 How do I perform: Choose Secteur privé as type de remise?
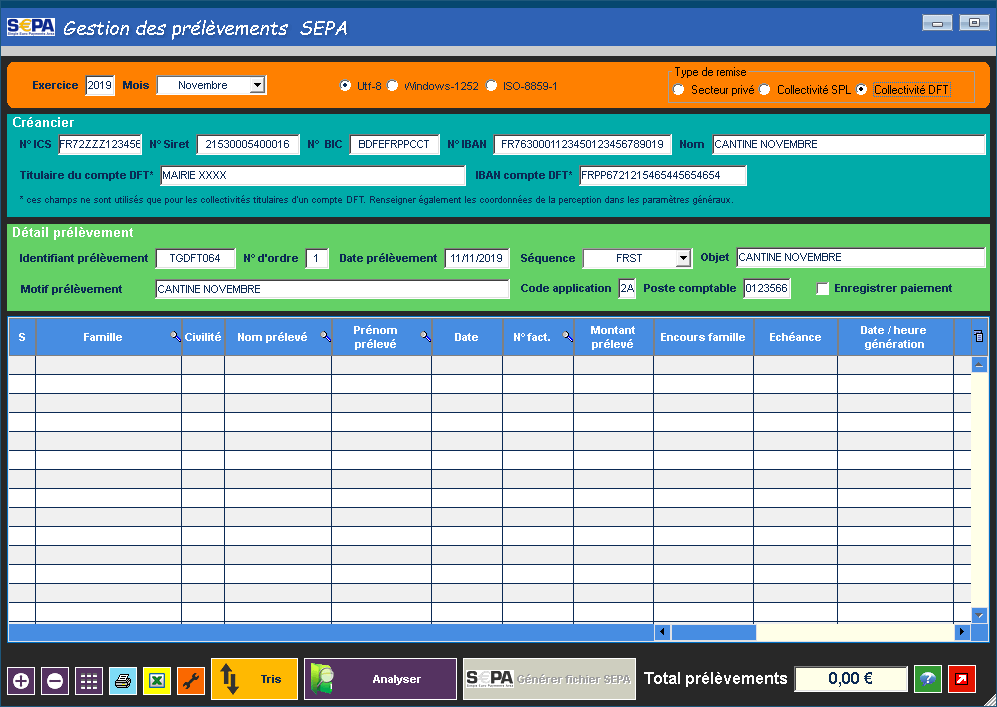pos(679,90)
